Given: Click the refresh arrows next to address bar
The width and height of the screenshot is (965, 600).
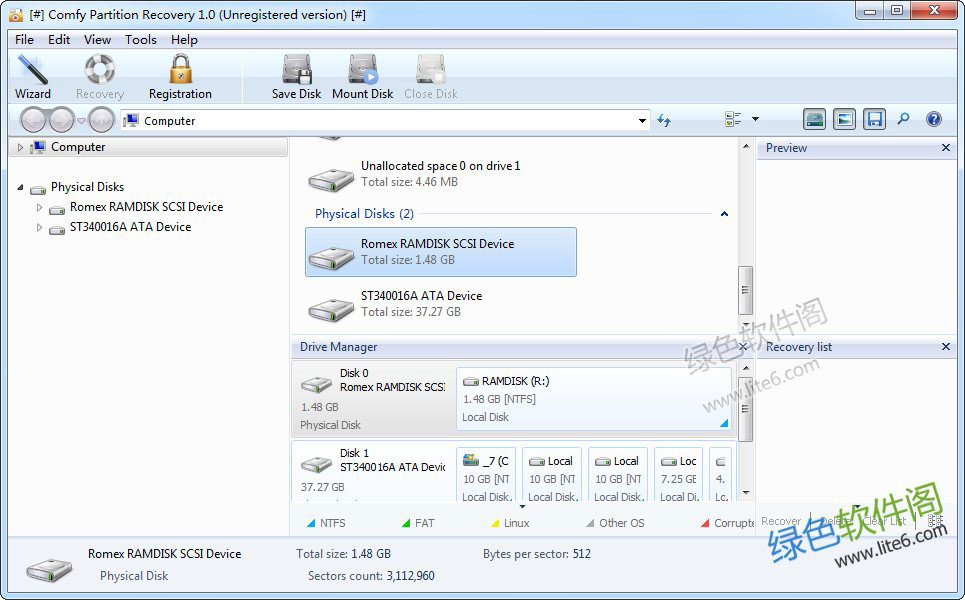Looking at the screenshot, I should (663, 120).
